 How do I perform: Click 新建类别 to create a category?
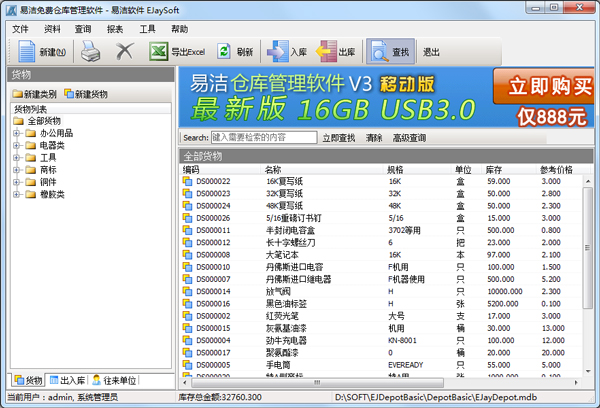coord(34,94)
